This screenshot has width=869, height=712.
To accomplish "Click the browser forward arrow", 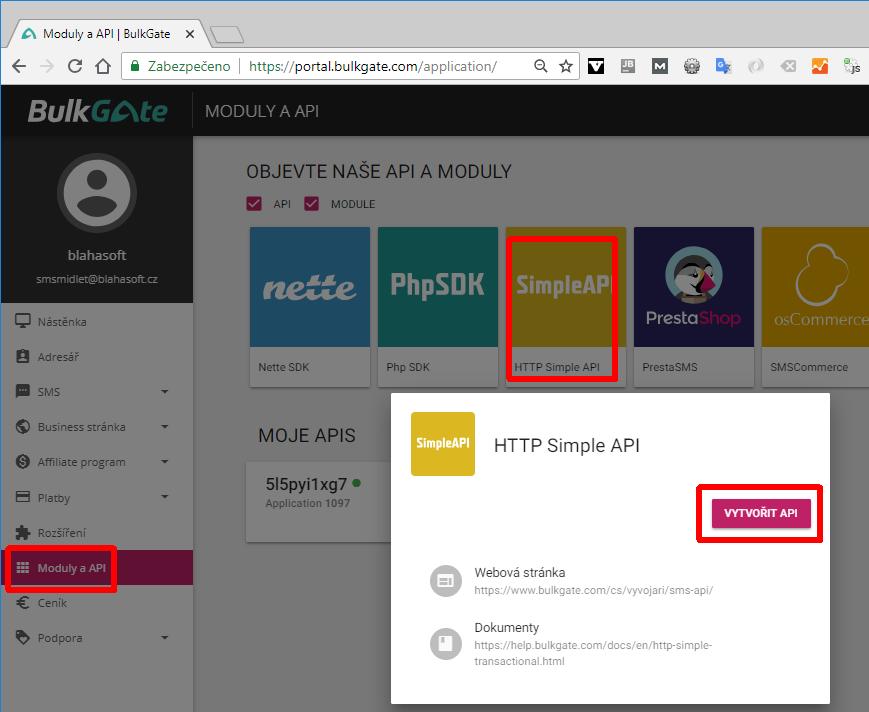I will tap(47, 66).
